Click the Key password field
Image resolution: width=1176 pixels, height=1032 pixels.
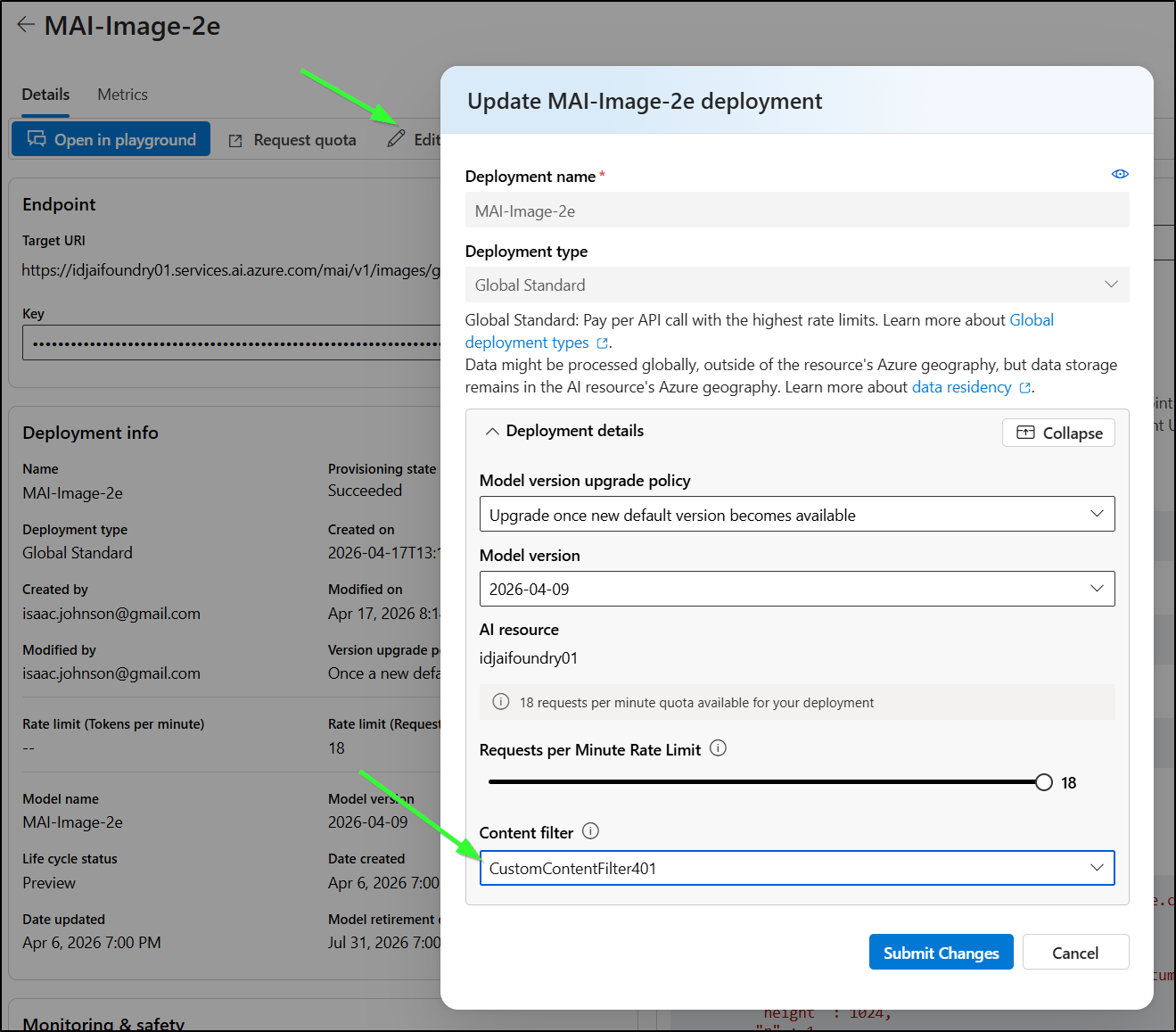232,343
